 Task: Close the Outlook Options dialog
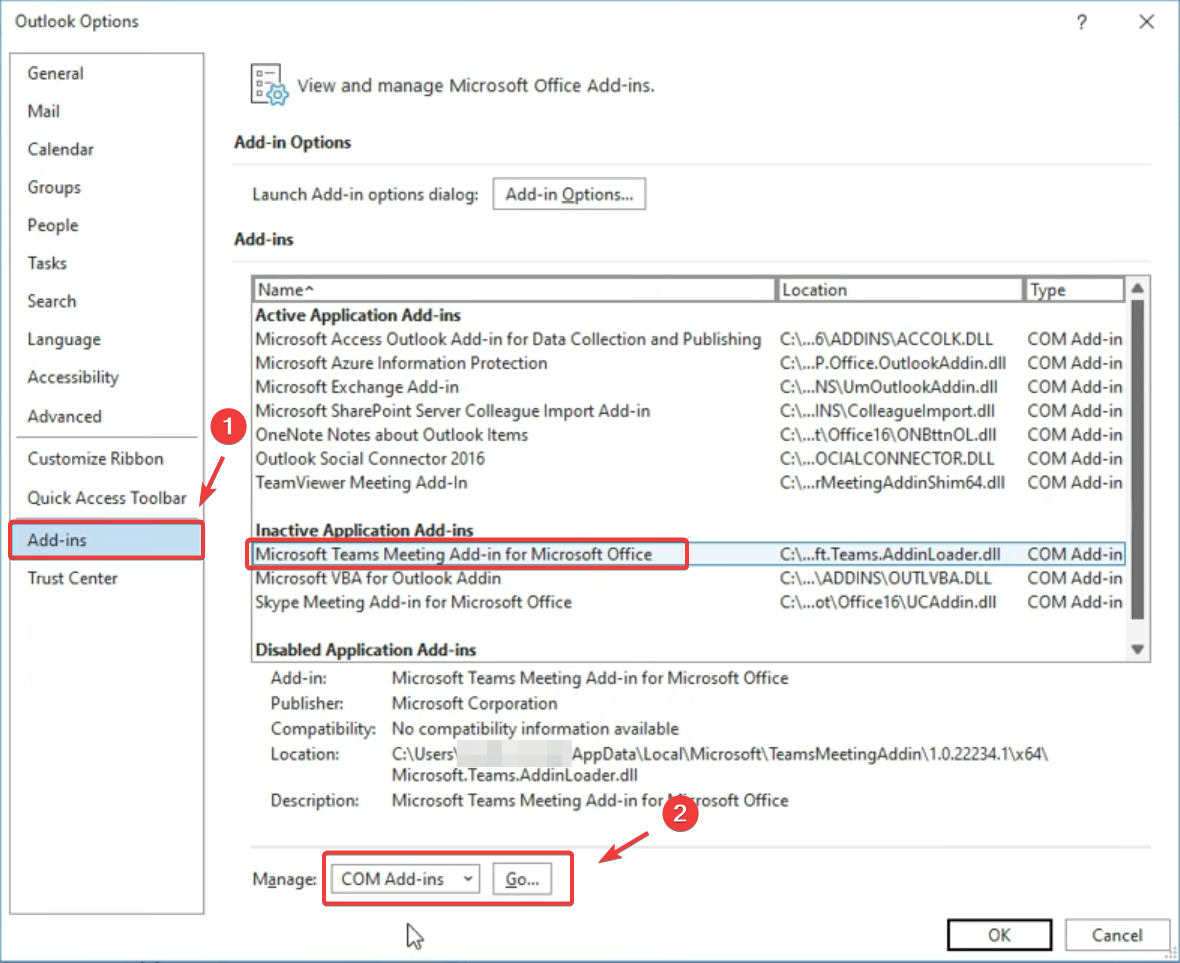coord(1146,22)
